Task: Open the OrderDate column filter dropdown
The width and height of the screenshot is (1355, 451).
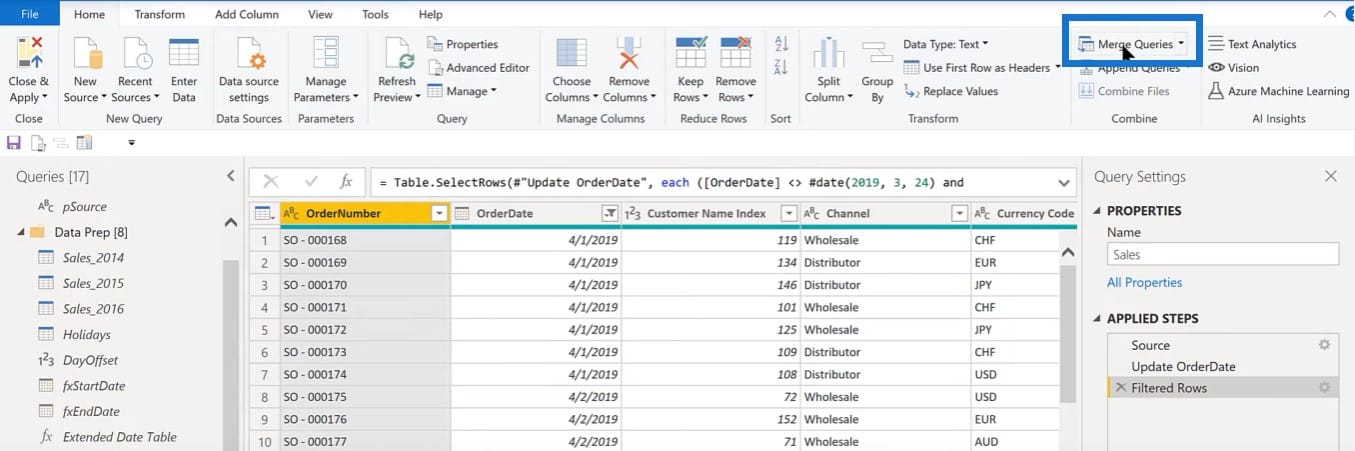Action: 609,213
